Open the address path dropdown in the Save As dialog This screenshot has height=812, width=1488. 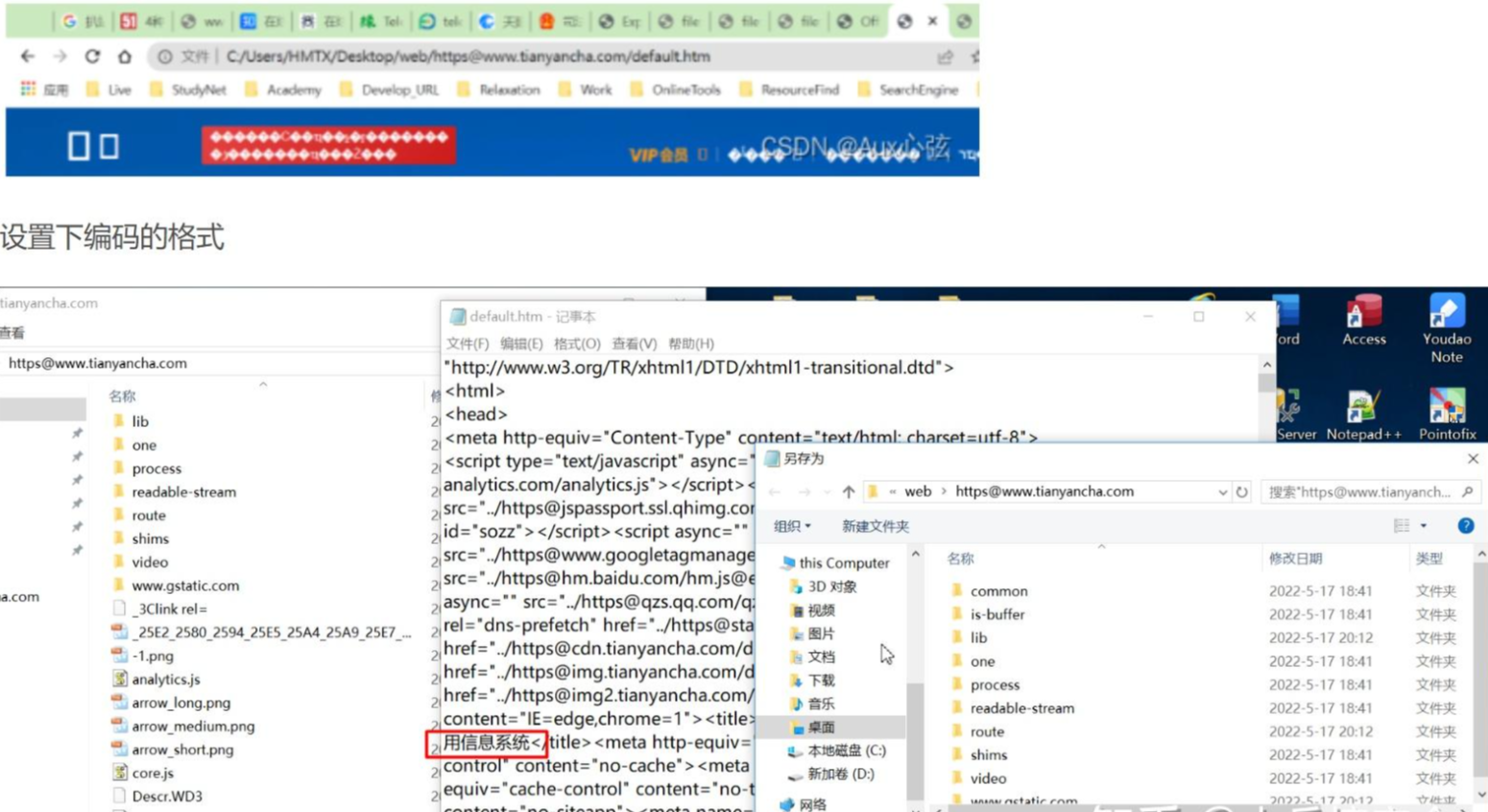point(1222,492)
